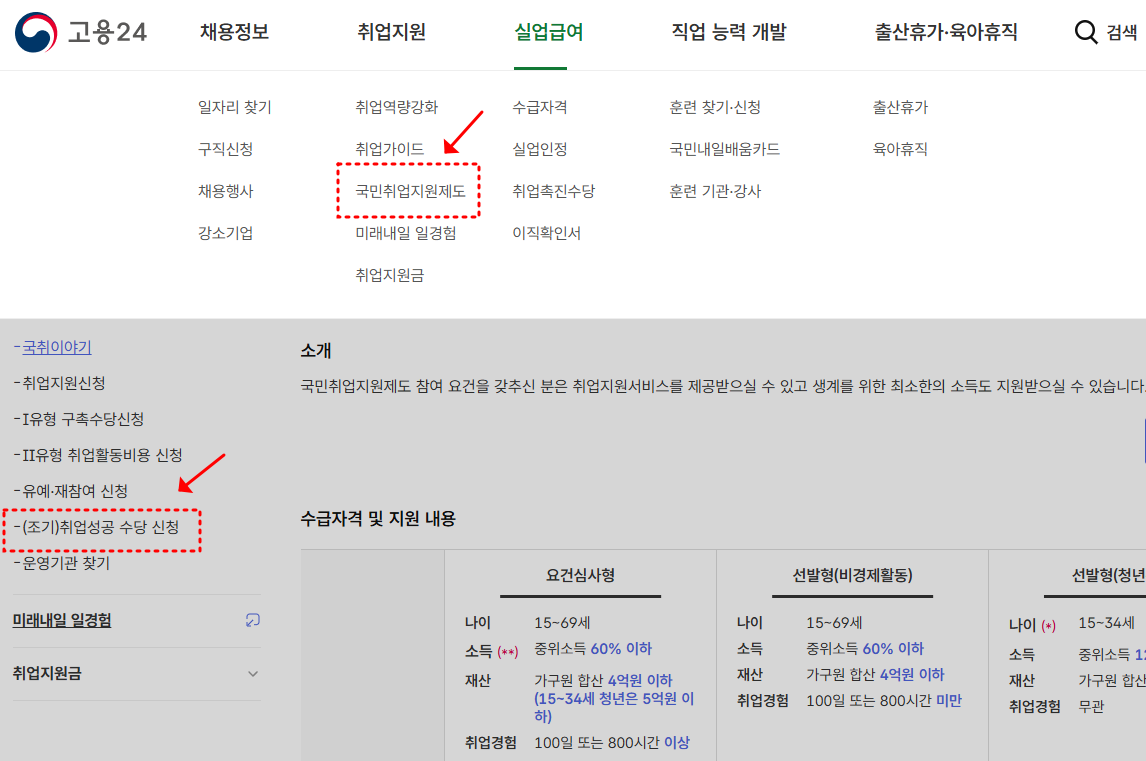Open the 출산휴가·육아휴직 menu

945,31
